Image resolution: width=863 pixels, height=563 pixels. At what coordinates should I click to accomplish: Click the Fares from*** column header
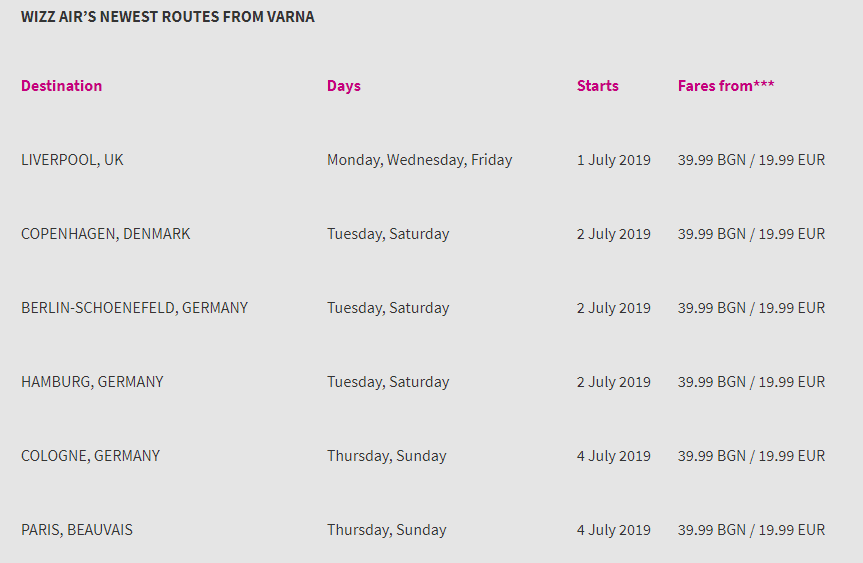point(726,86)
